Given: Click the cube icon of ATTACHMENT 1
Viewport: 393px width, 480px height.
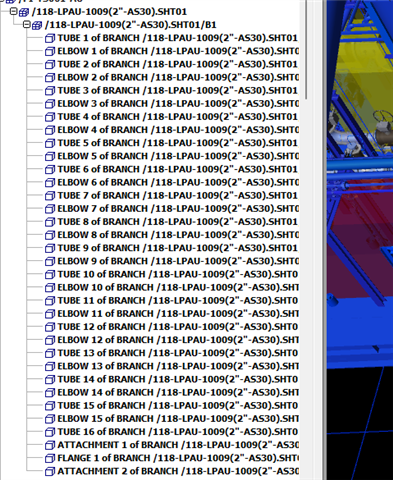Looking at the screenshot, I should 50,446.
